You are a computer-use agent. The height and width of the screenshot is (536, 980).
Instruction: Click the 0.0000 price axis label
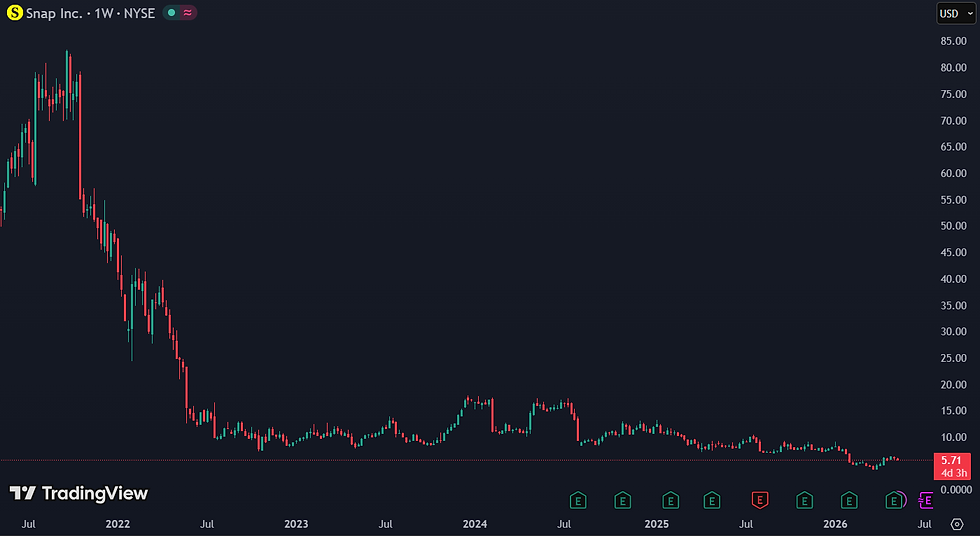pyautogui.click(x=956, y=490)
